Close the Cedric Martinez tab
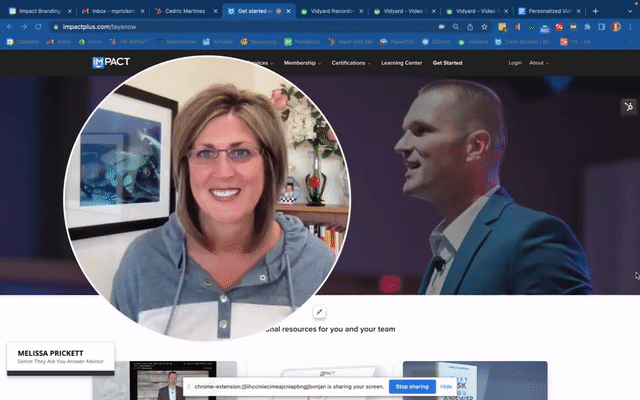 tap(216, 11)
